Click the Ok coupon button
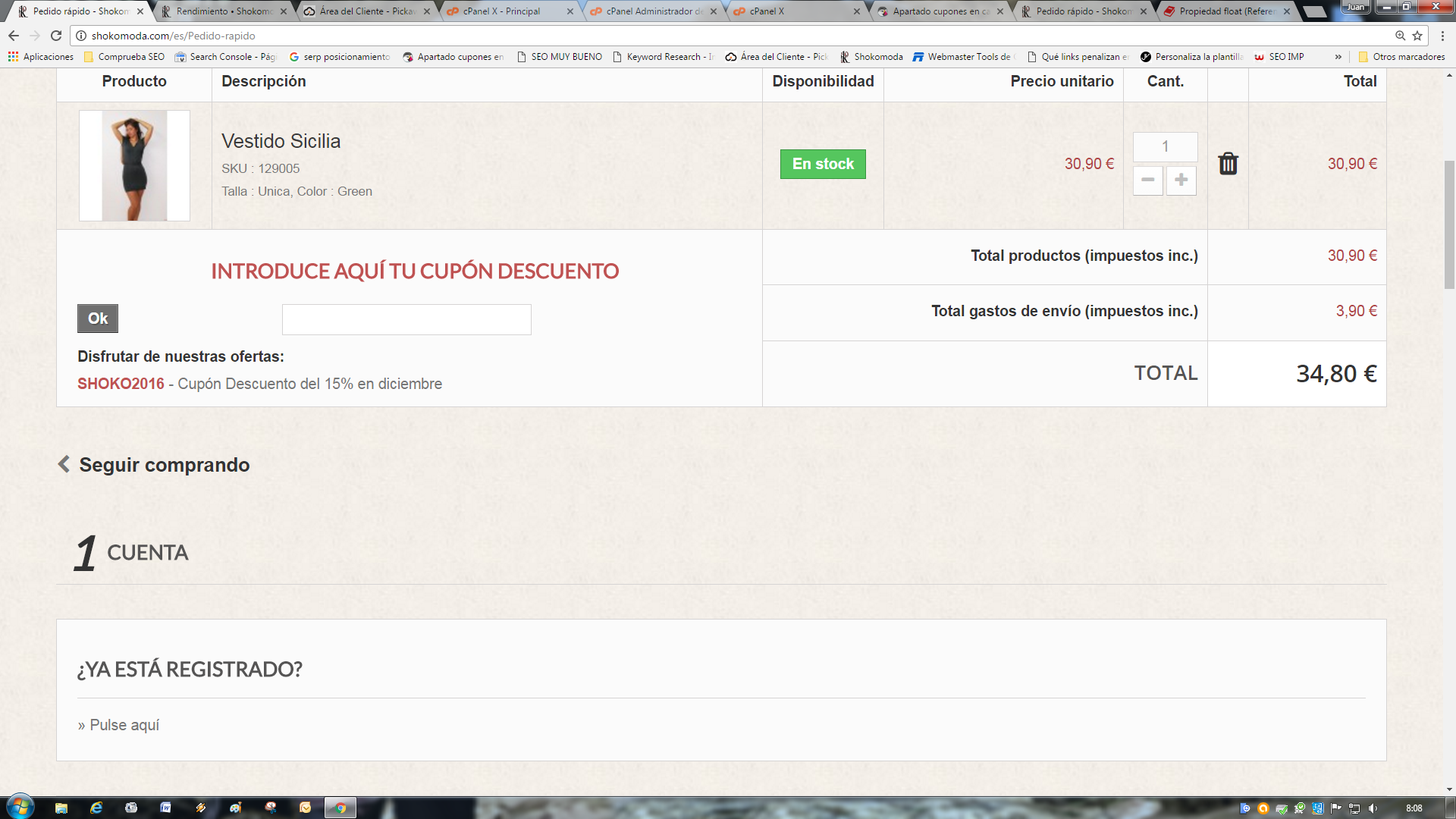This screenshot has height=819, width=1456. (x=98, y=318)
